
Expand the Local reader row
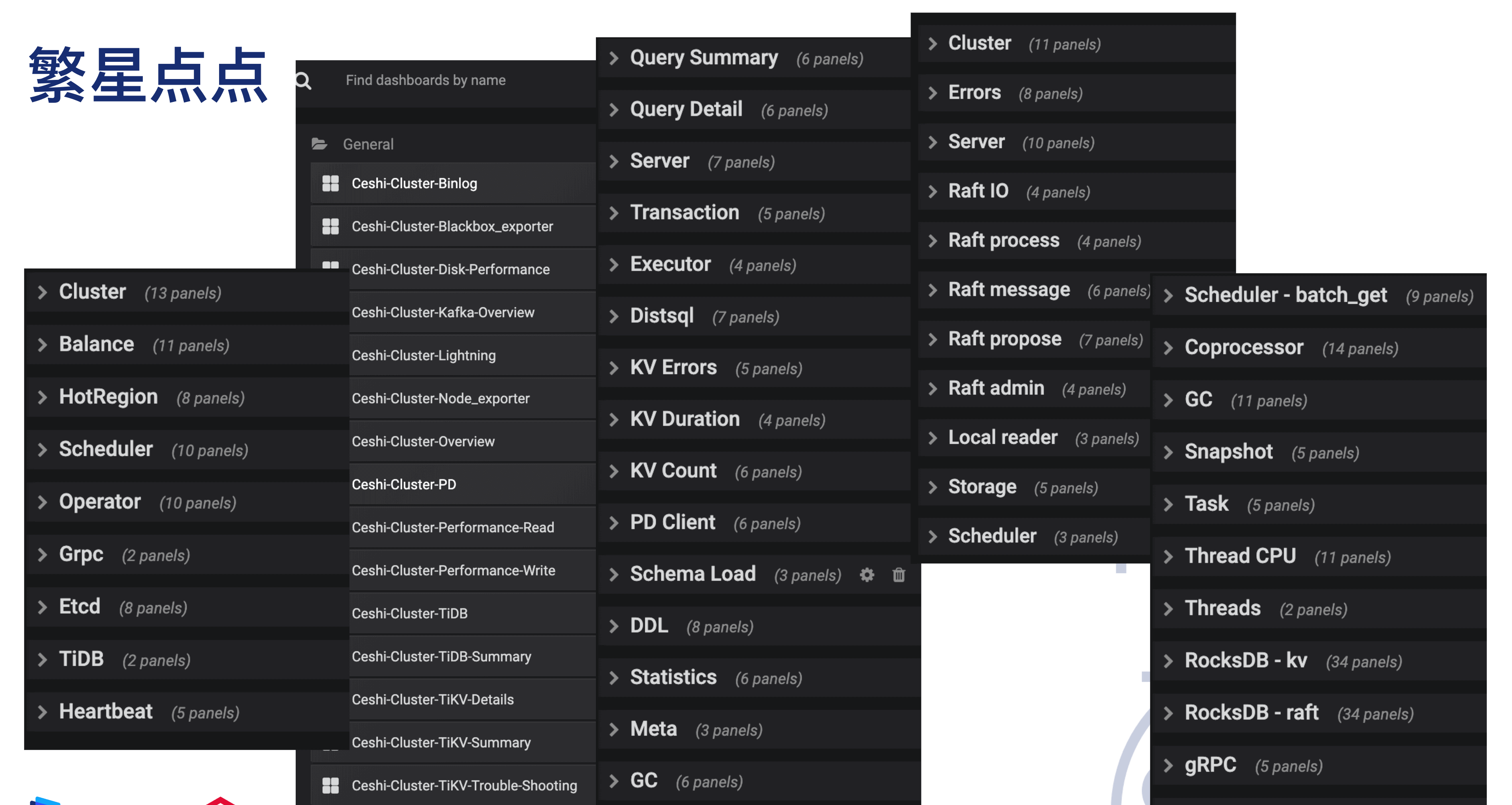(x=1034, y=438)
